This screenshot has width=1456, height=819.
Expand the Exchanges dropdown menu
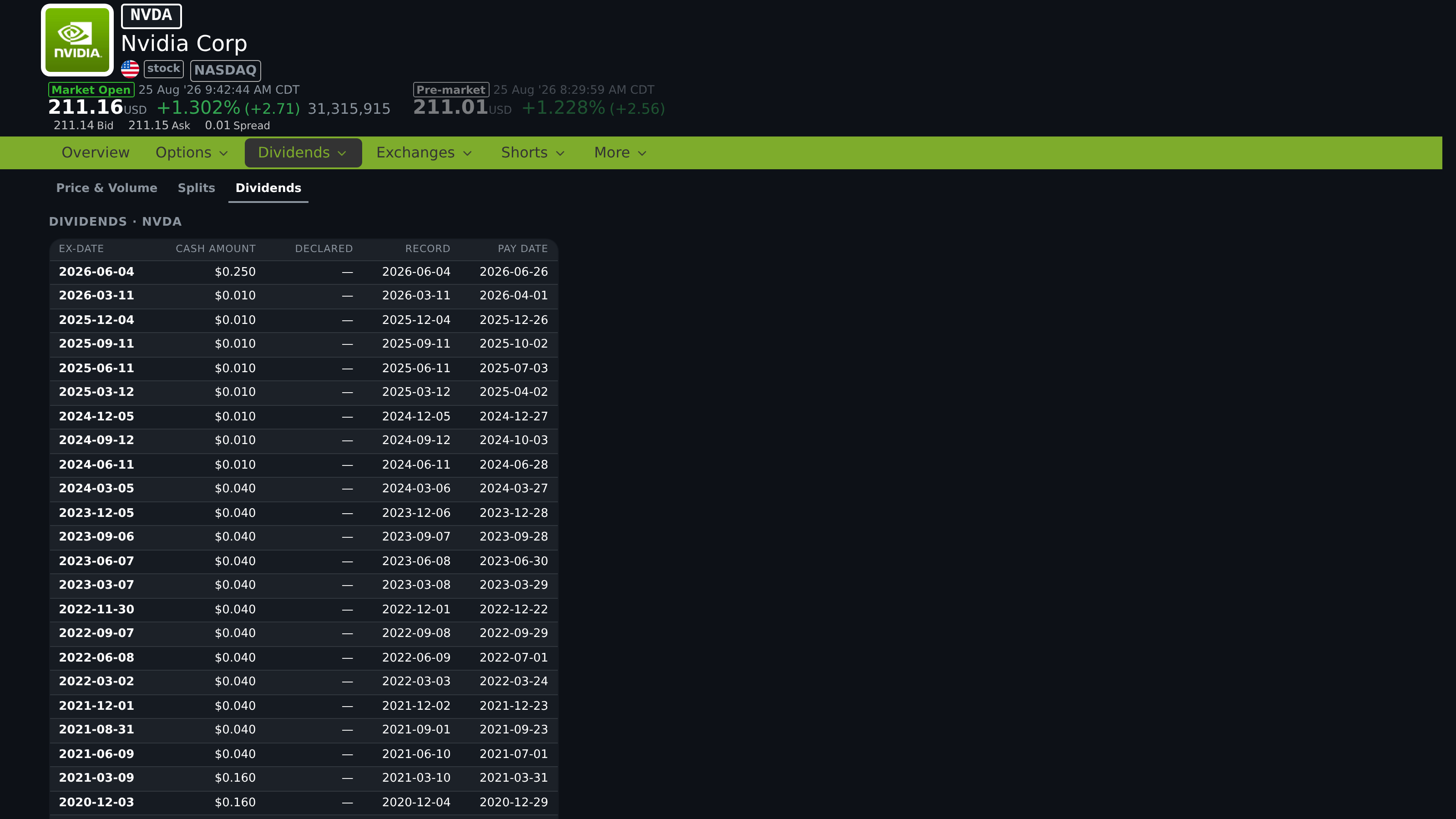pyautogui.click(x=425, y=152)
